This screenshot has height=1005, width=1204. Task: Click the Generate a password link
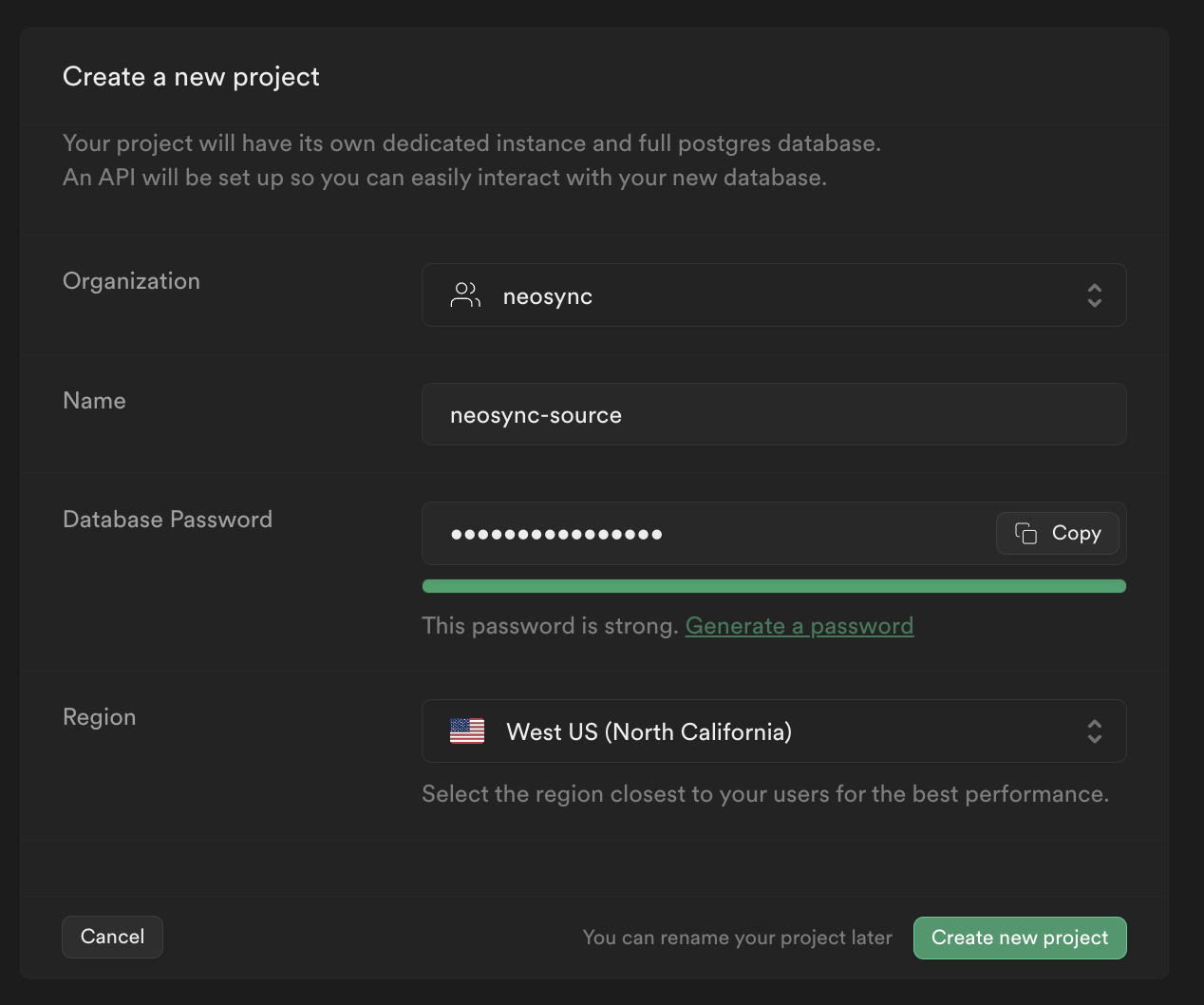point(800,626)
